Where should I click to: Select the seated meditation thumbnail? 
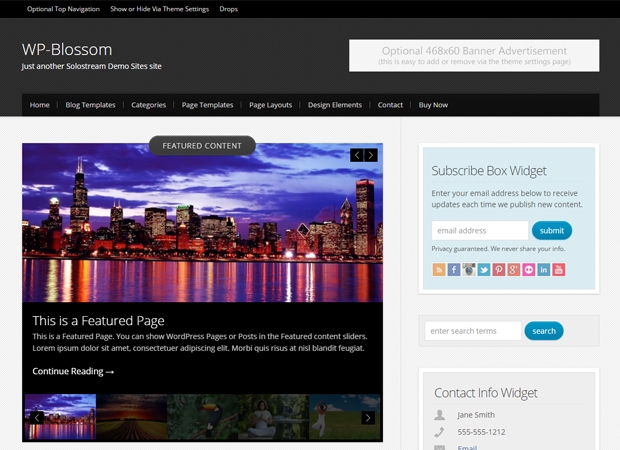274,417
